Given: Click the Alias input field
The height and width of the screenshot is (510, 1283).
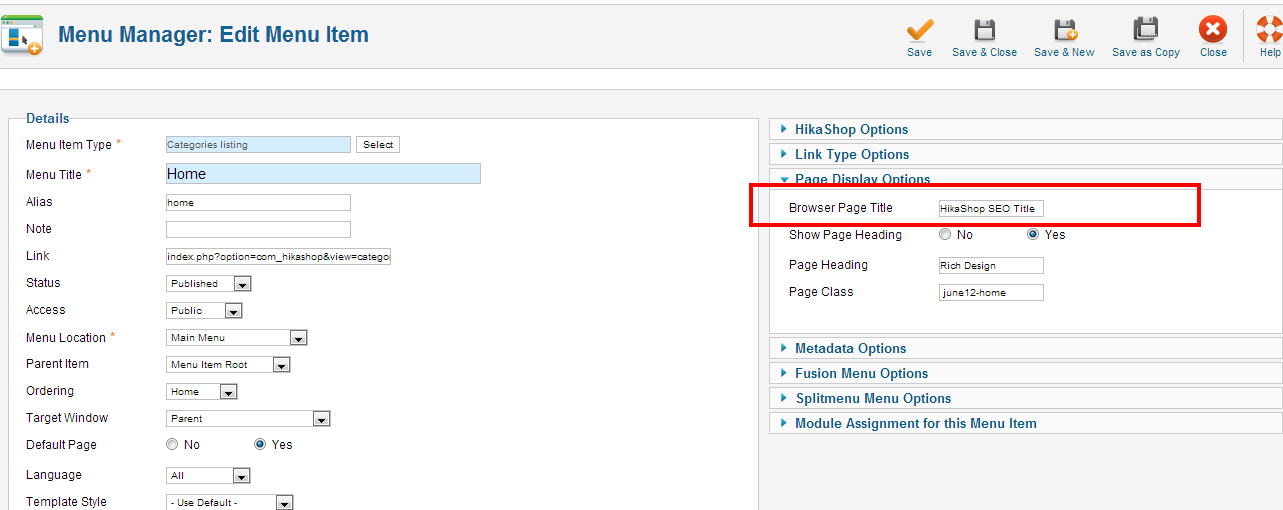Looking at the screenshot, I should pyautogui.click(x=258, y=203).
